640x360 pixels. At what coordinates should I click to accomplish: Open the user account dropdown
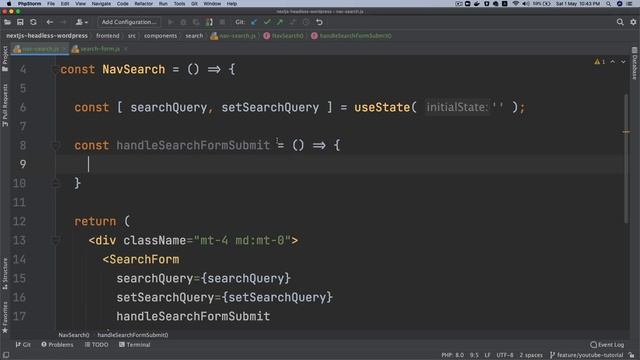click(81, 22)
